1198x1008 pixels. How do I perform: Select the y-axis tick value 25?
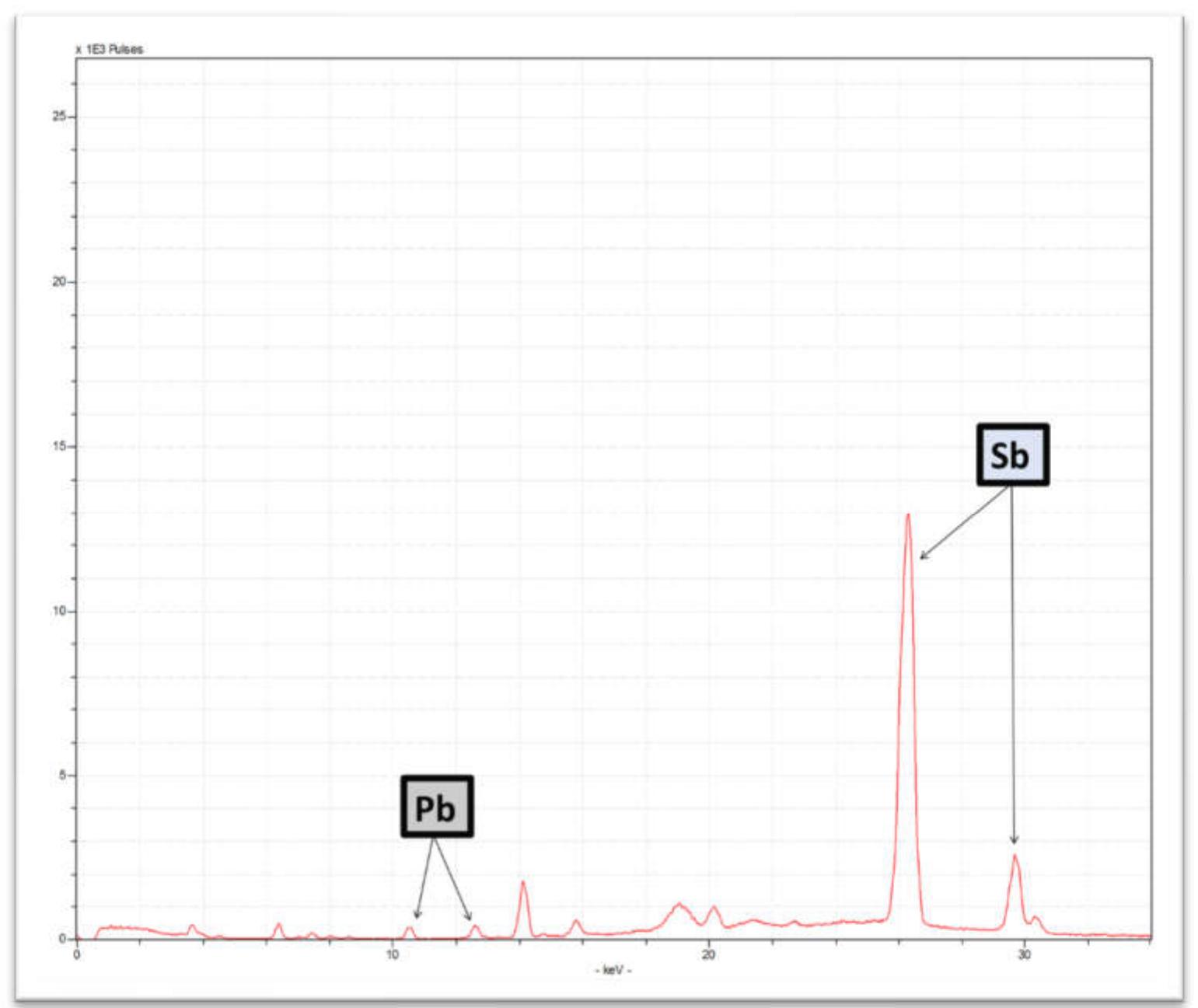[59, 117]
